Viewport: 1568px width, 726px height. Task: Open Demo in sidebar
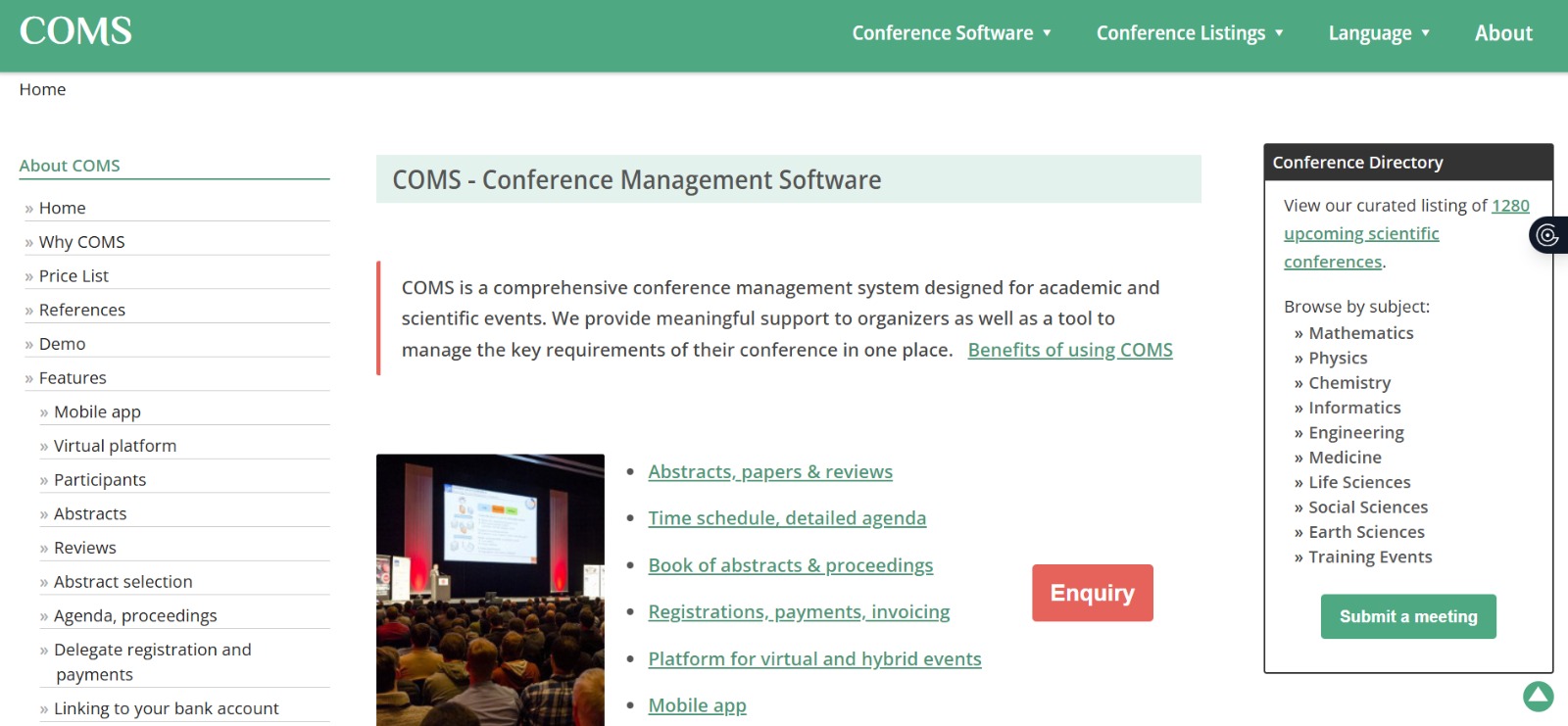(62, 344)
